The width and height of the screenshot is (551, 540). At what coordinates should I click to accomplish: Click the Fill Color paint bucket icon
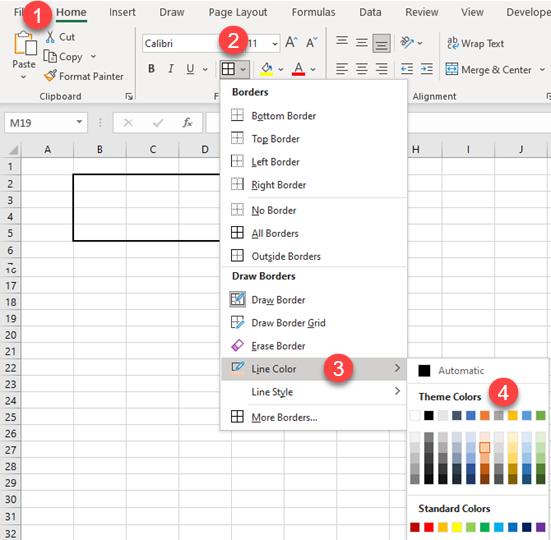click(x=267, y=69)
